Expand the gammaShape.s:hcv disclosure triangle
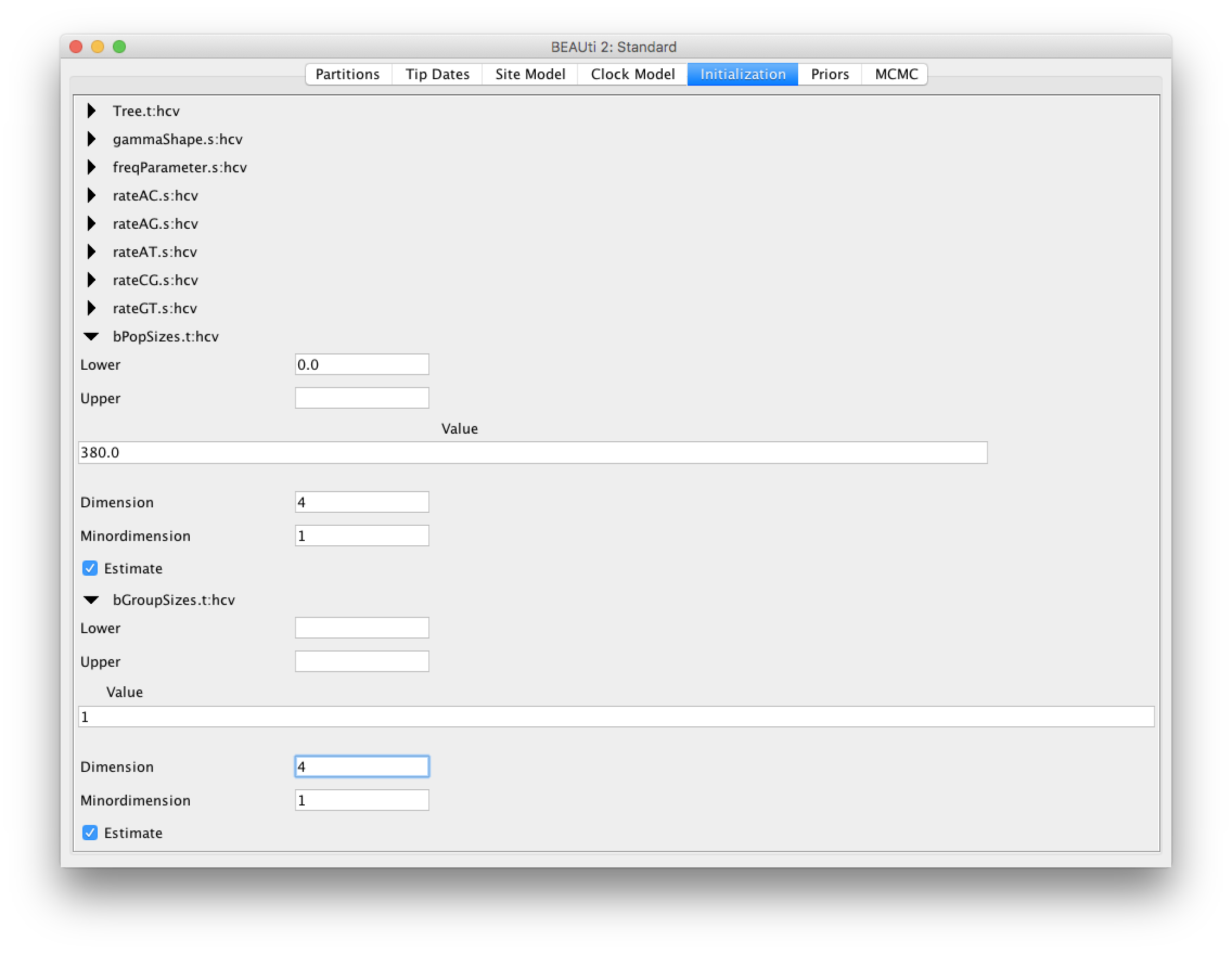The image size is (1232, 954). (x=92, y=139)
